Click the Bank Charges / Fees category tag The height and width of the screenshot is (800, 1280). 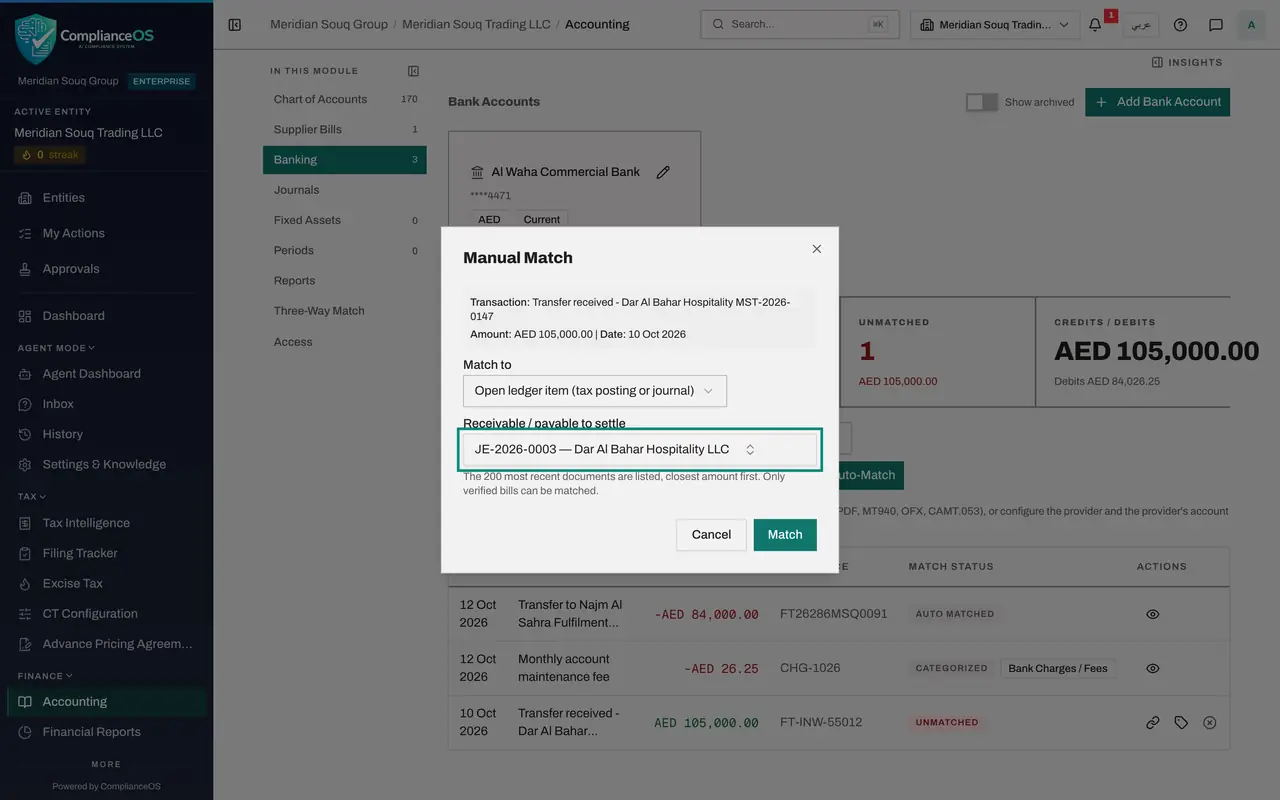1058,668
